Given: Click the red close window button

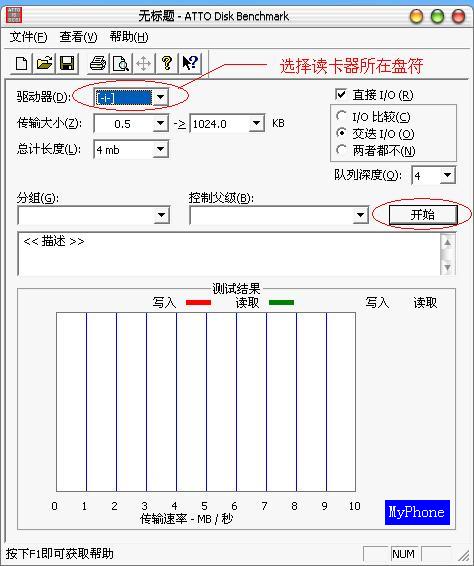Looking at the screenshot, I should (x=458, y=16).
